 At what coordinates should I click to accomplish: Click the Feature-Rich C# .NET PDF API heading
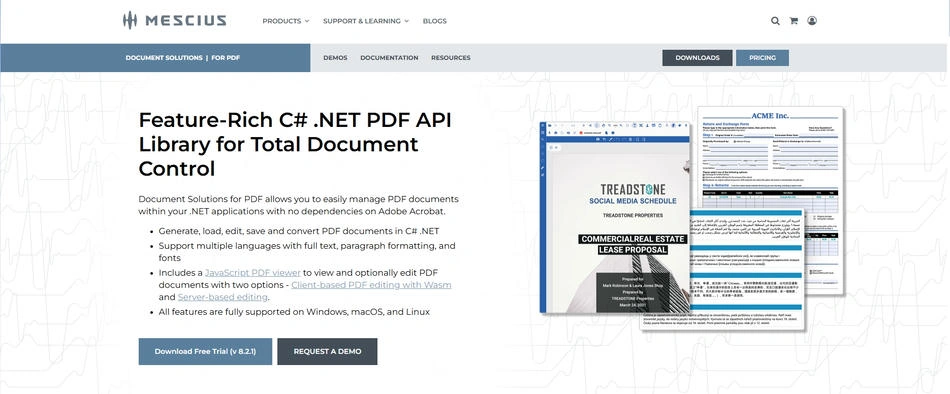click(295, 144)
